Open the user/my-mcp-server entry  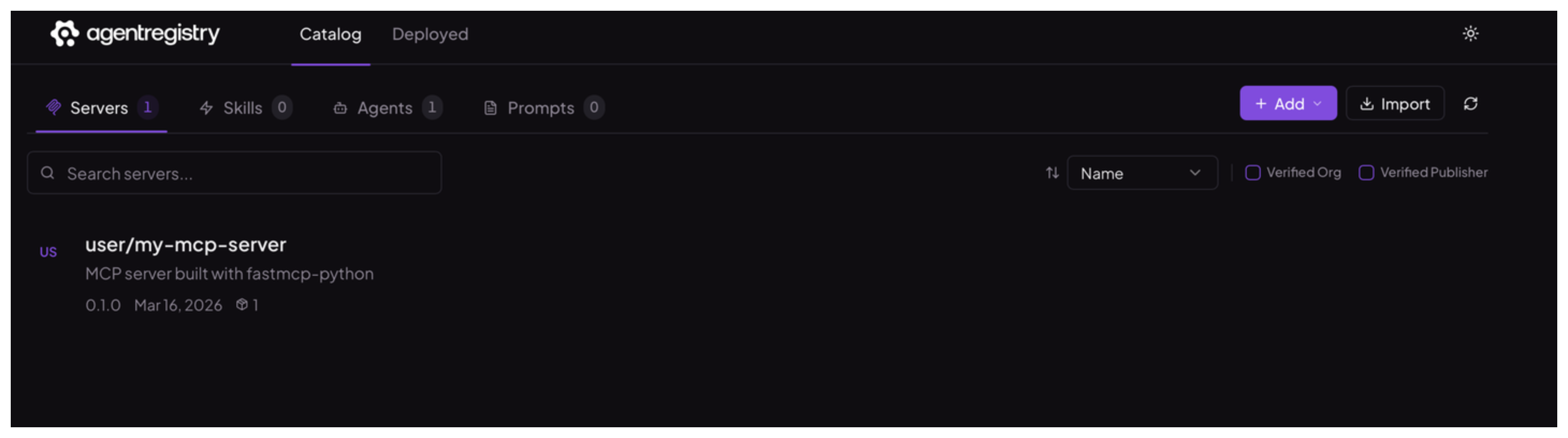click(x=185, y=245)
